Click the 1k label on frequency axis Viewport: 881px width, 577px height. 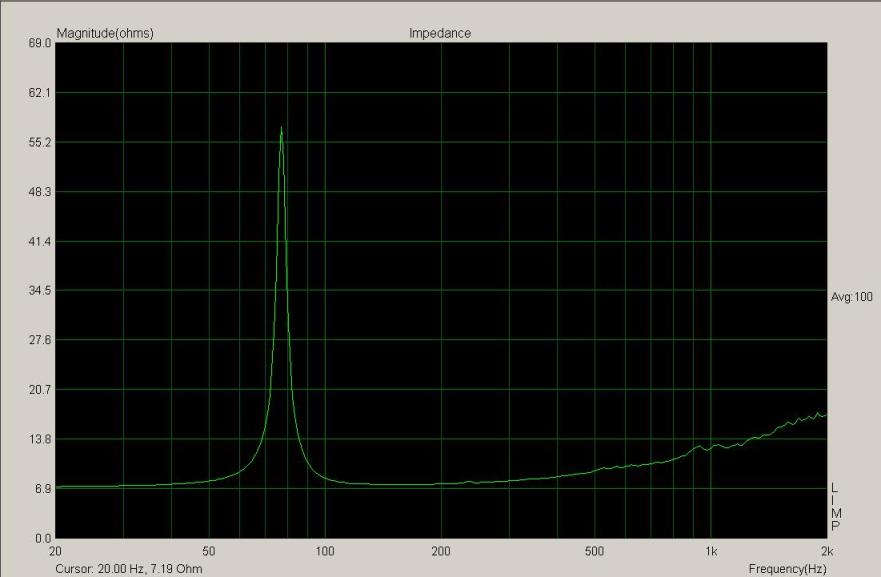[711, 551]
